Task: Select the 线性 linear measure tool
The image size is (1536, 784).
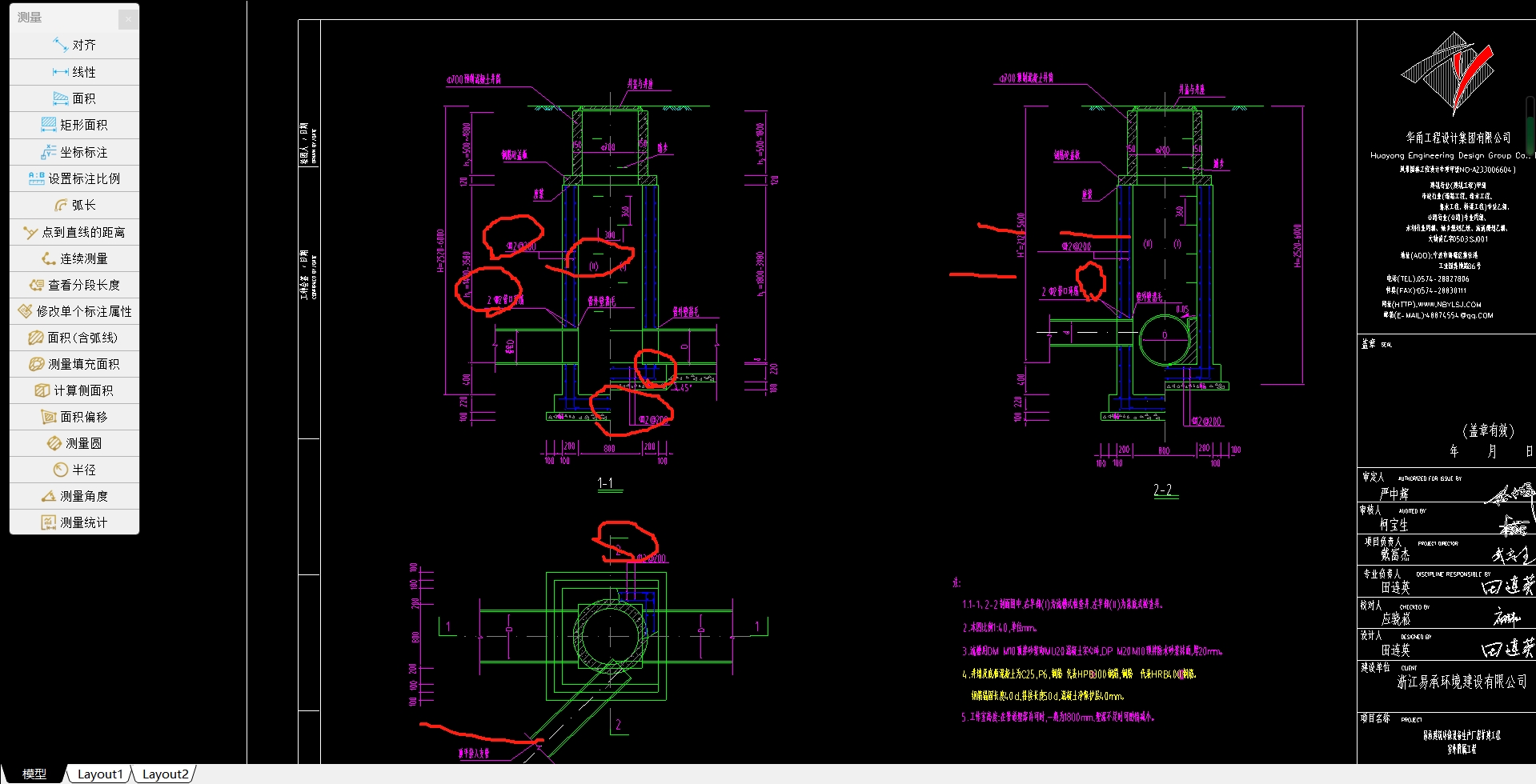Action: tap(74, 72)
